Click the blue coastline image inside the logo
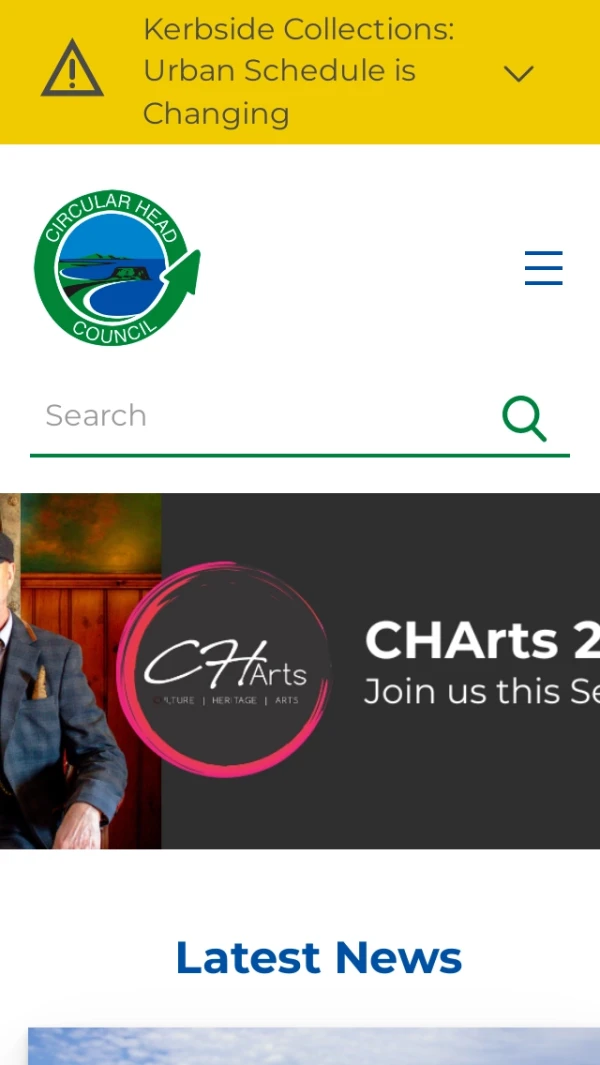Screen dimensions: 600x1065 pos(109,268)
